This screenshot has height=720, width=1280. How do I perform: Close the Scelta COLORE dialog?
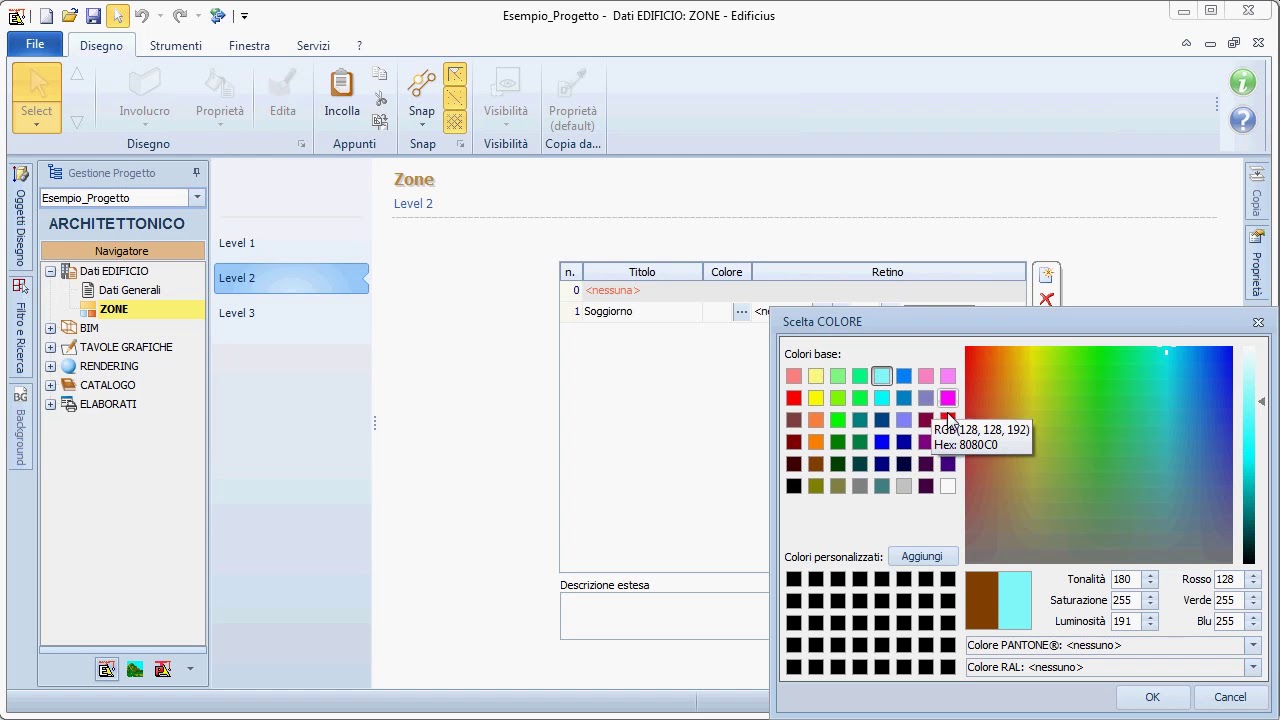(1258, 322)
